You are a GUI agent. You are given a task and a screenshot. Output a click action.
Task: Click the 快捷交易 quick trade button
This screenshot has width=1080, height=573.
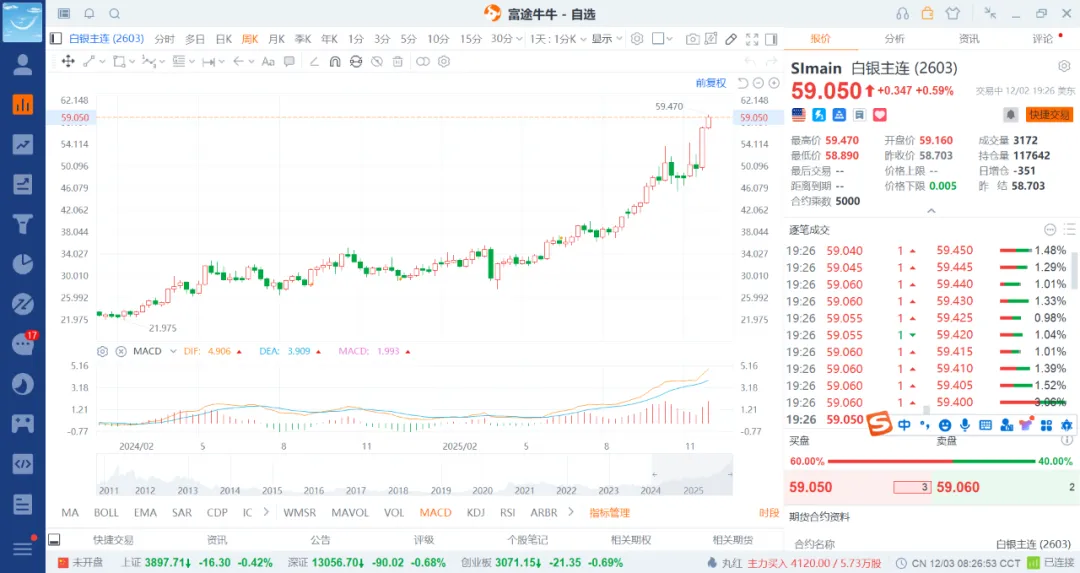1049,115
